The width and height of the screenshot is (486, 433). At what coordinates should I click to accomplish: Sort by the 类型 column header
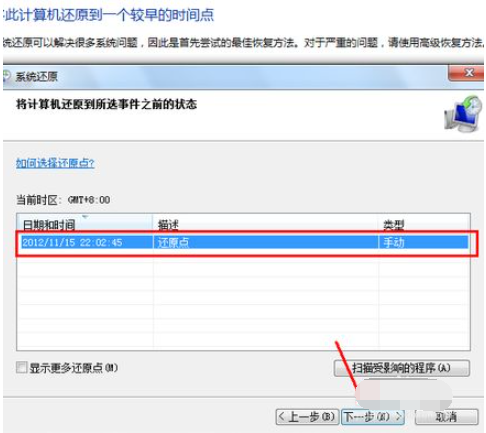point(424,223)
